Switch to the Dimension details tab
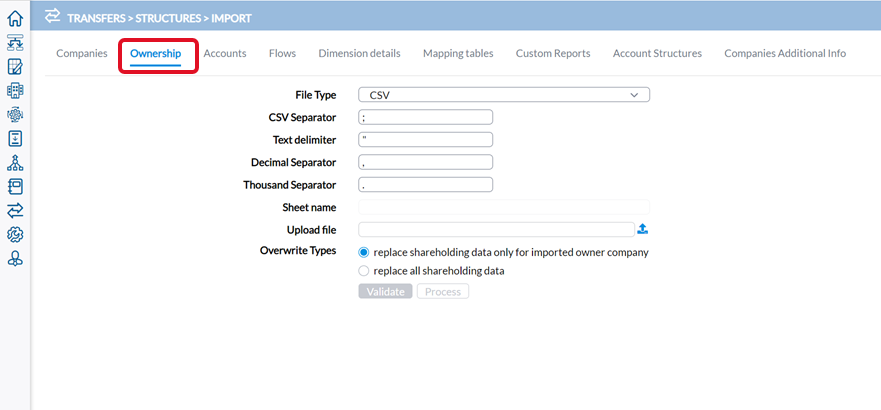This screenshot has width=881, height=410. coord(360,53)
